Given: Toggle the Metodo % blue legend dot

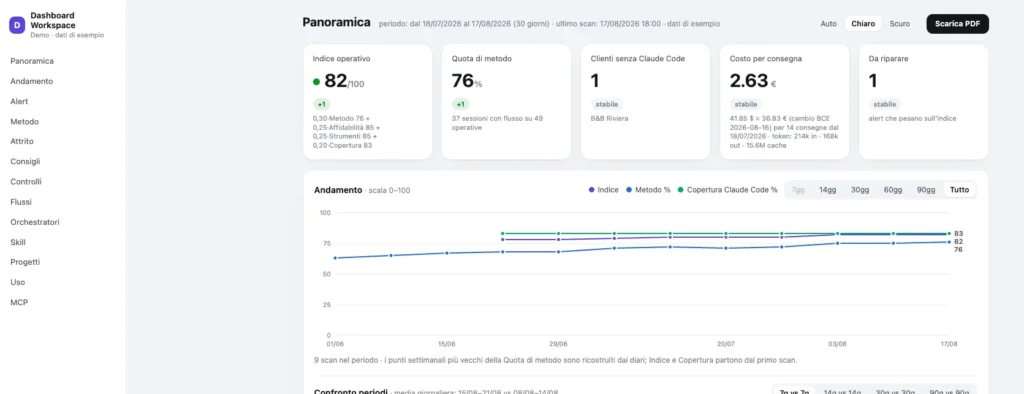Looking at the screenshot, I should [629, 190].
